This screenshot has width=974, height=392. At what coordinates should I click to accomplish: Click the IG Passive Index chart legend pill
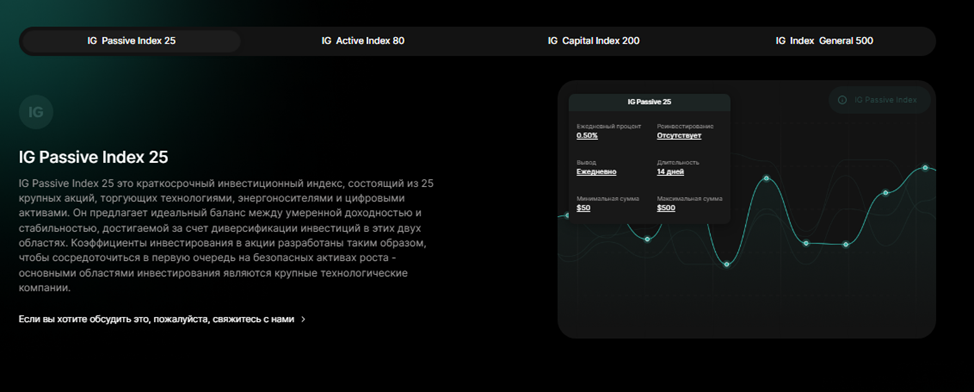880,100
